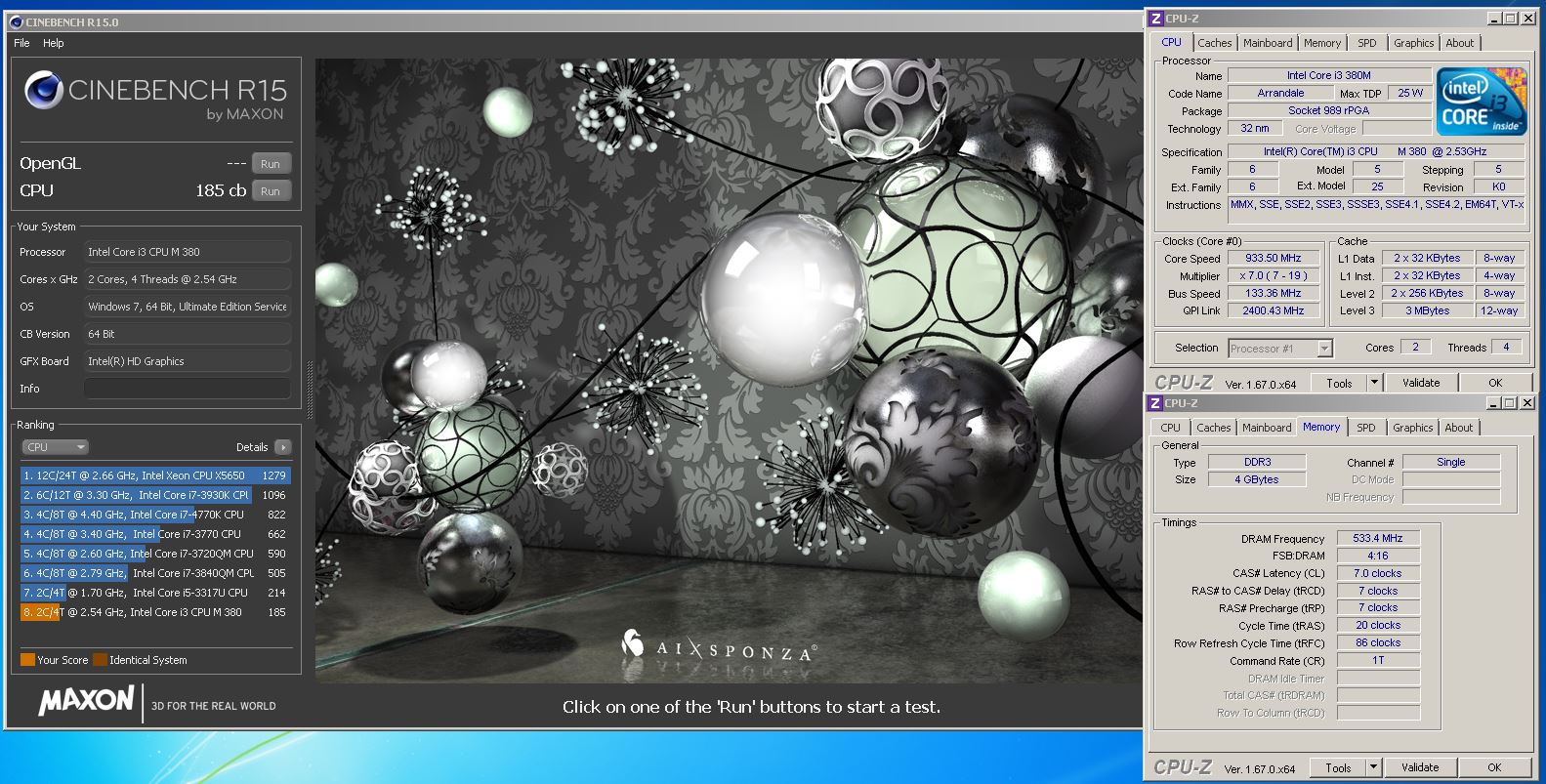Click the Info input field
Viewport: 1546px width, 784px height.
click(188, 389)
